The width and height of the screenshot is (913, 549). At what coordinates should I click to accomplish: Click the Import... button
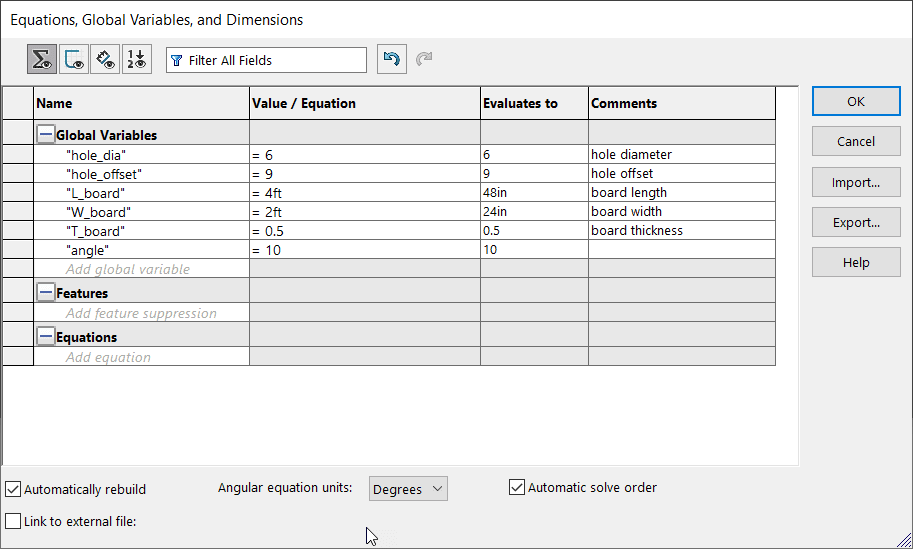tap(856, 182)
